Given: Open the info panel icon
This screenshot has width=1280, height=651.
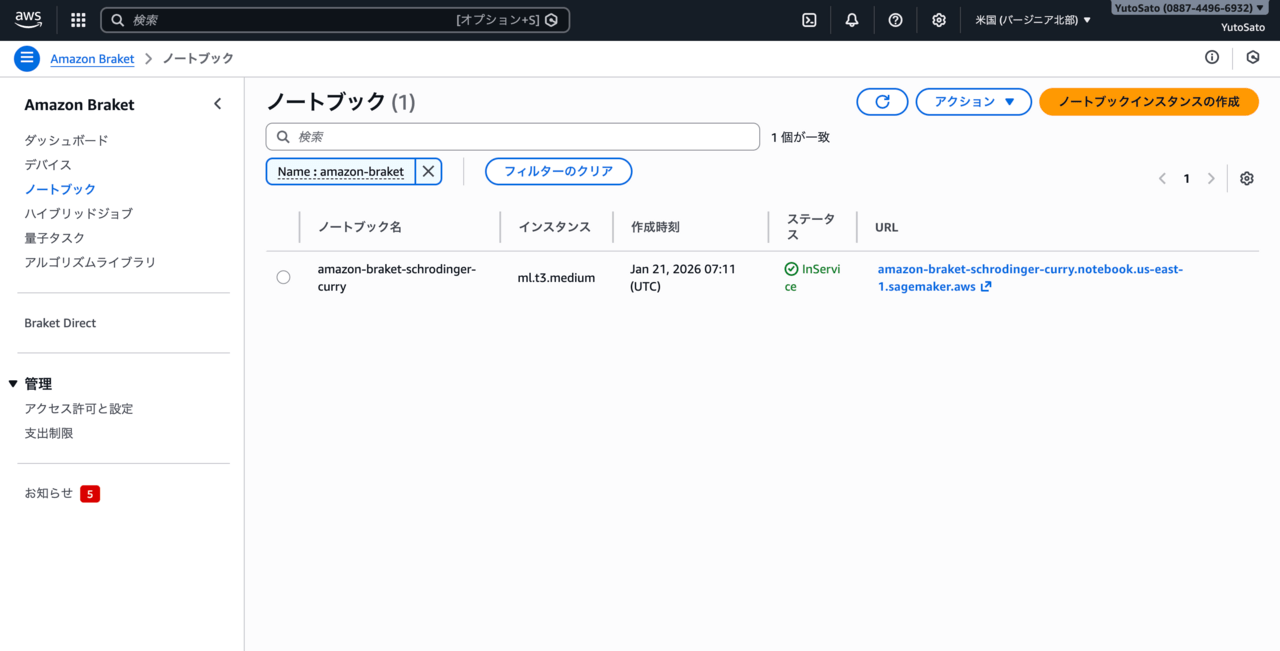Looking at the screenshot, I should click(x=1212, y=58).
